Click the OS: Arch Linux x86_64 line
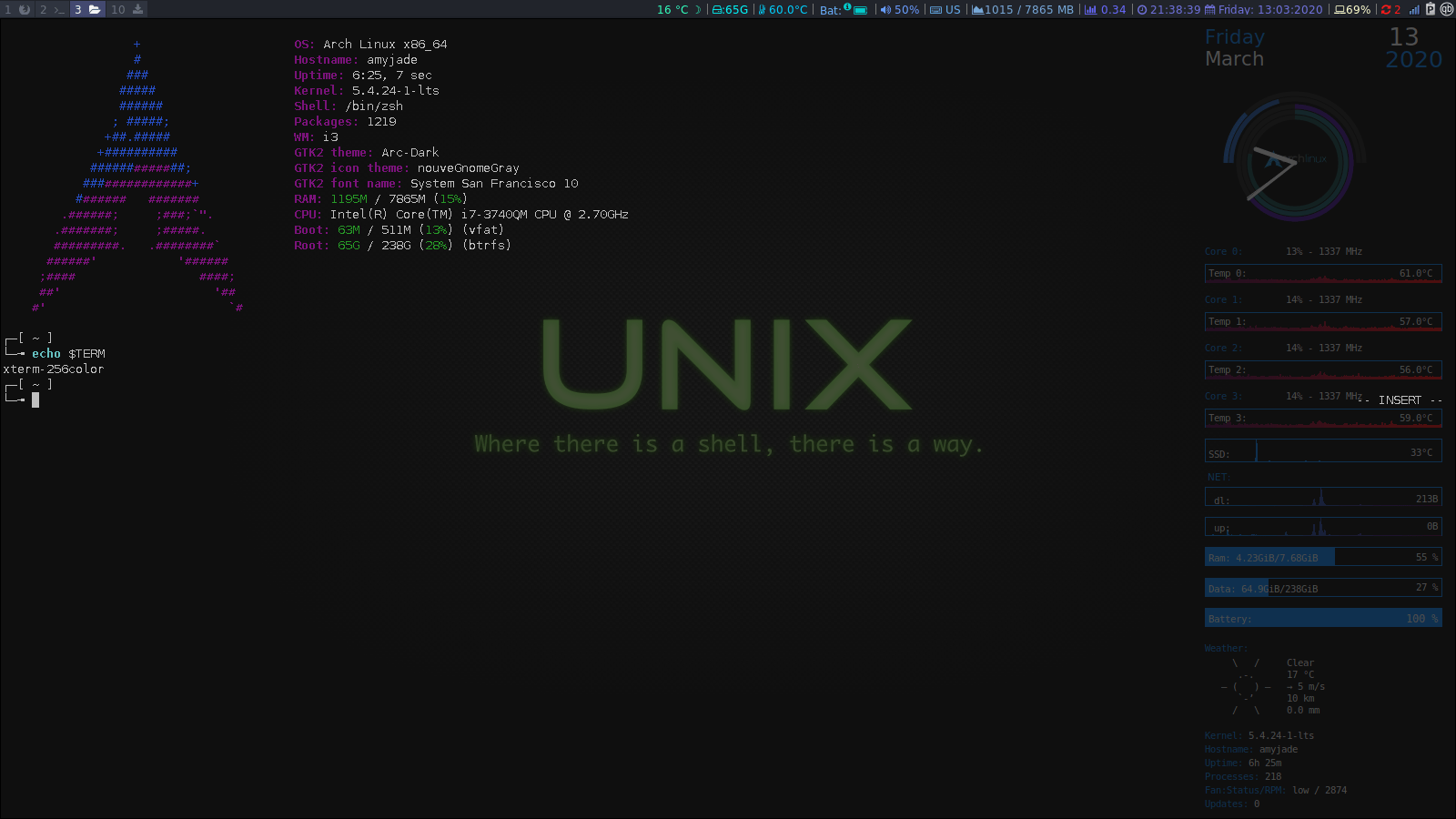Image resolution: width=1456 pixels, height=819 pixels. [370, 44]
